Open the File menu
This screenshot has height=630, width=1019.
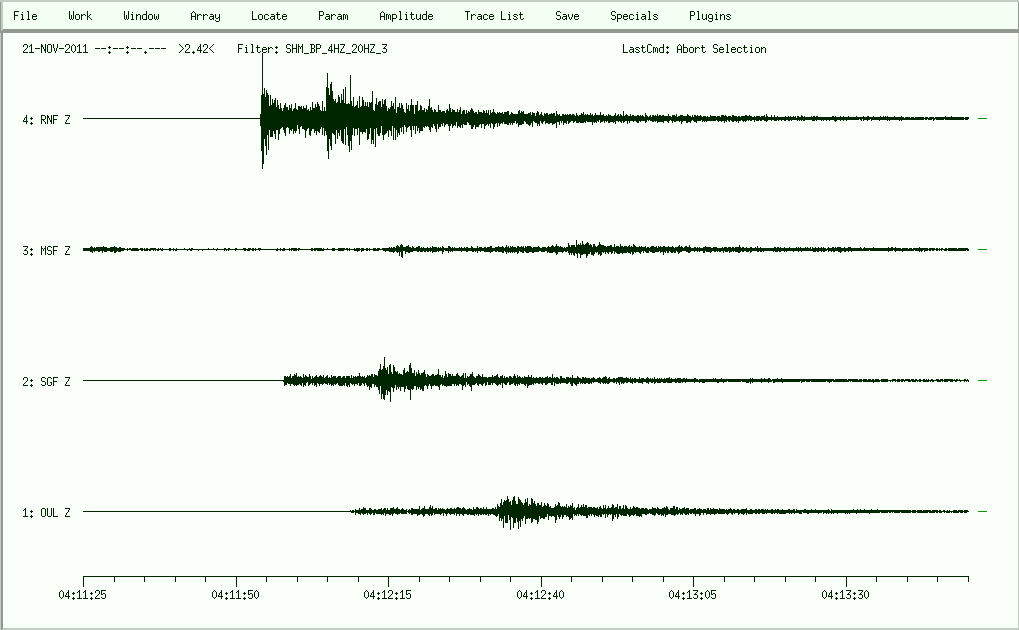[25, 16]
